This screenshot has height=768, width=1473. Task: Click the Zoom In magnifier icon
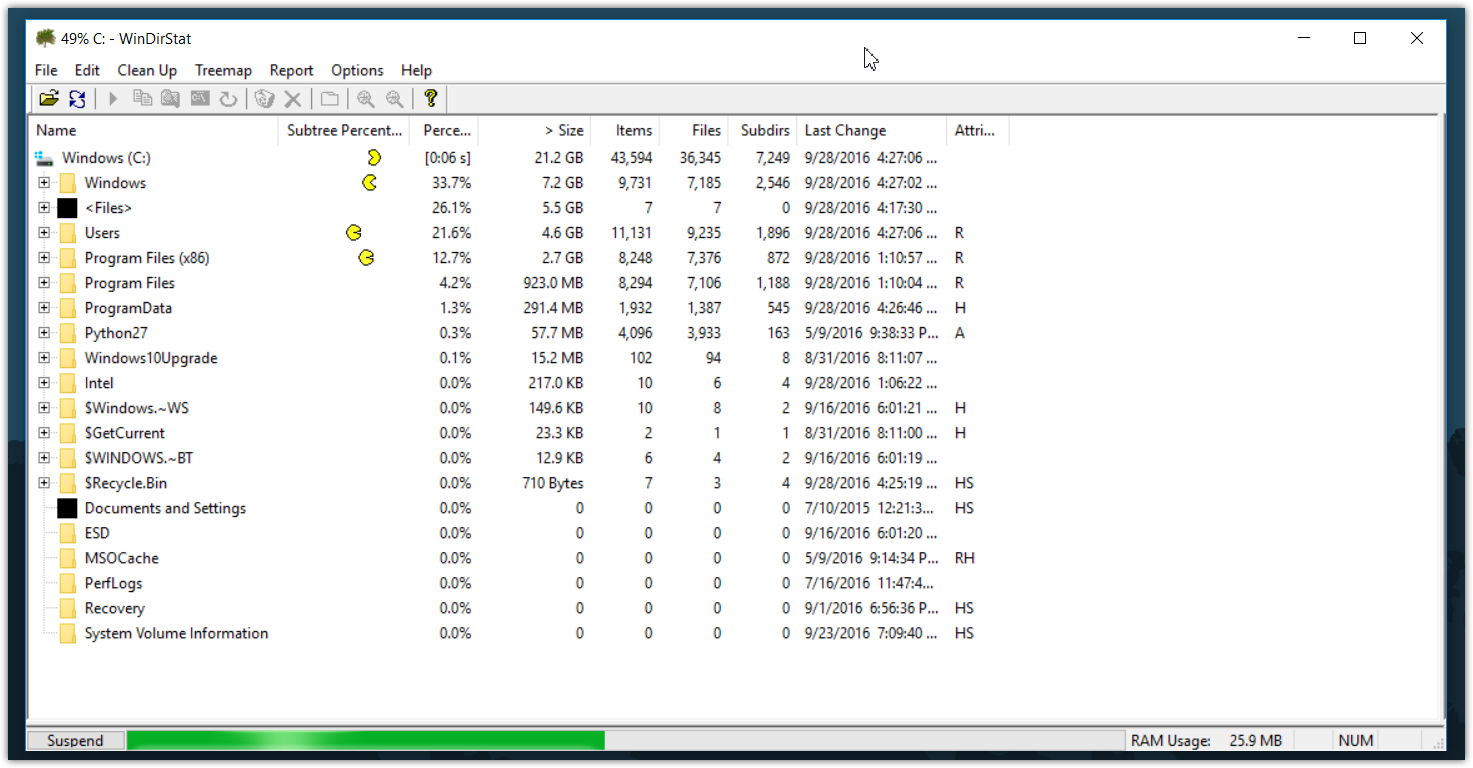tap(366, 98)
